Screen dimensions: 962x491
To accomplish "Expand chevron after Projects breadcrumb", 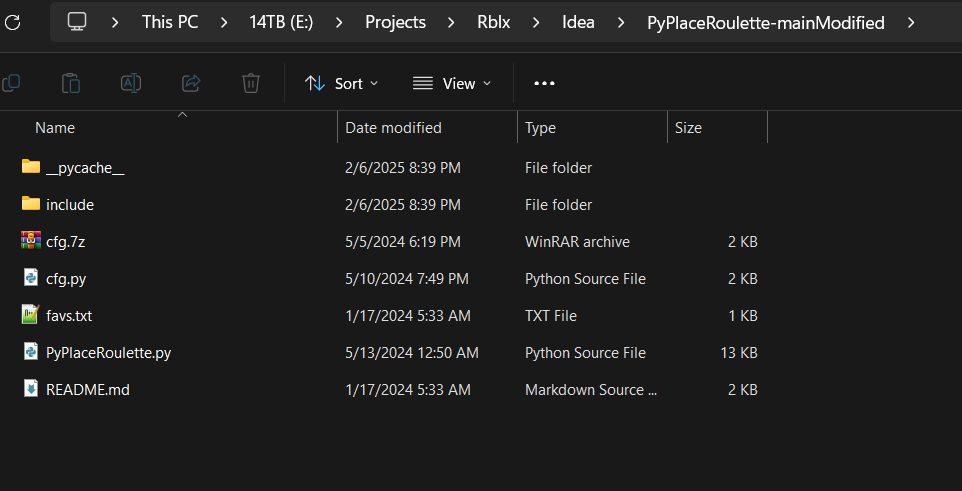I will click(452, 23).
